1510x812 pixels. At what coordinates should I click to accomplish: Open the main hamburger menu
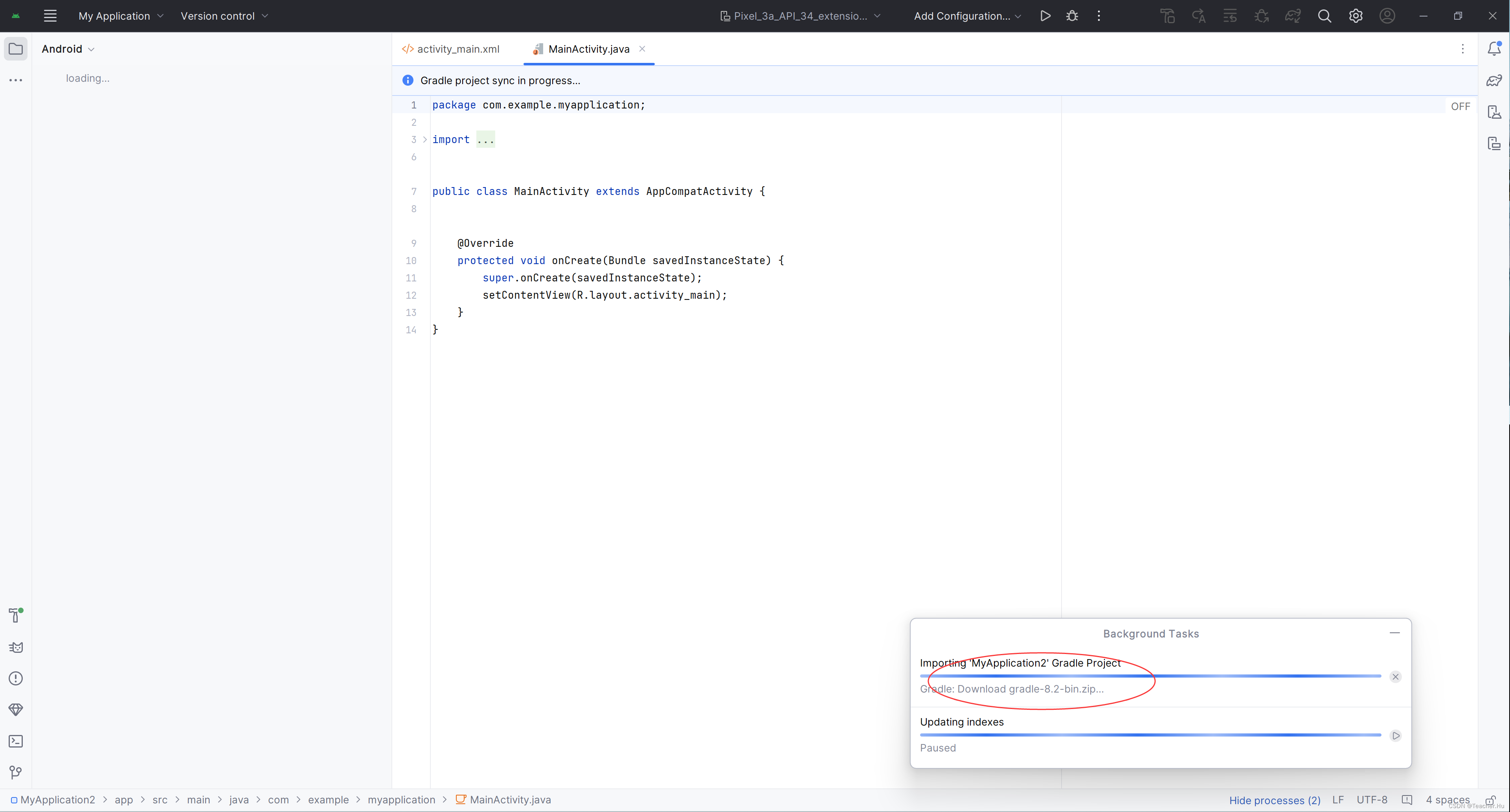(50, 16)
